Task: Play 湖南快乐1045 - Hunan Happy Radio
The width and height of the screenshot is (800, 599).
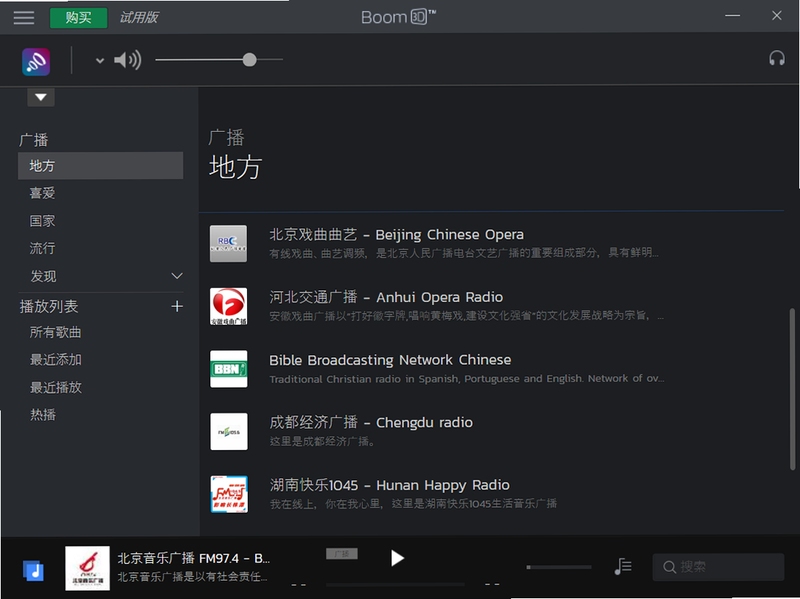Action: click(390, 485)
